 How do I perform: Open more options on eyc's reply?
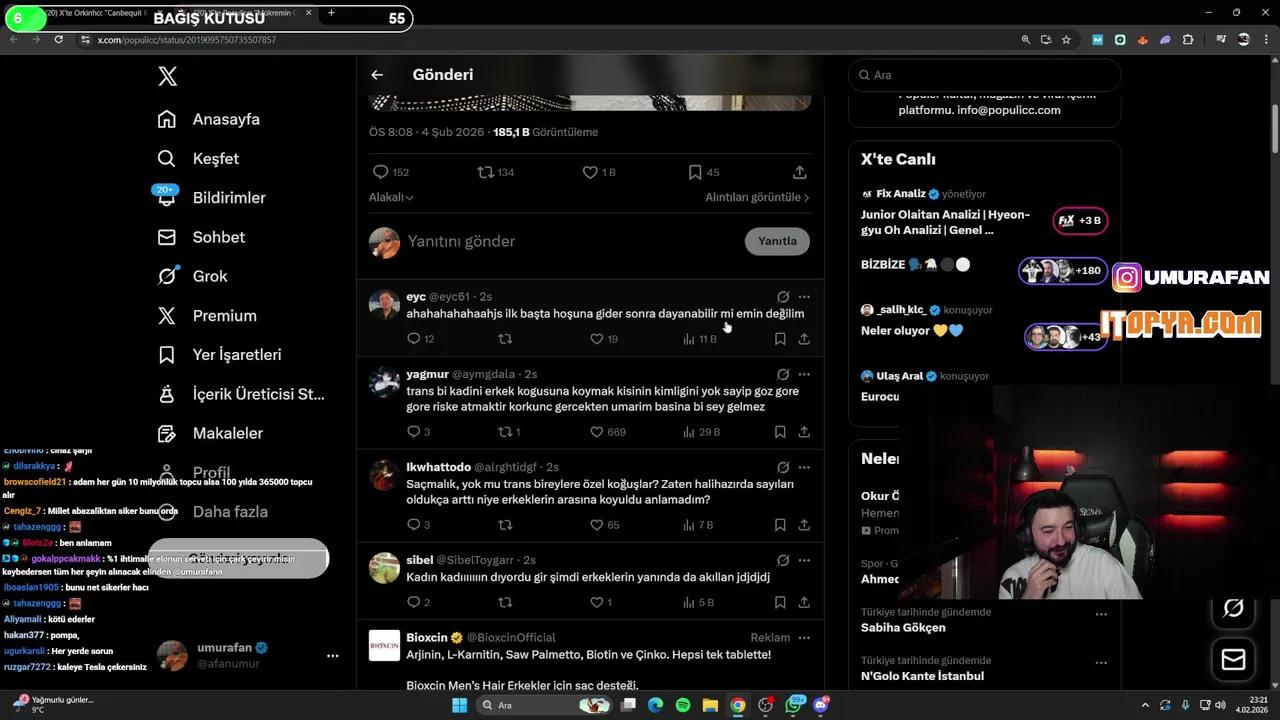click(804, 297)
